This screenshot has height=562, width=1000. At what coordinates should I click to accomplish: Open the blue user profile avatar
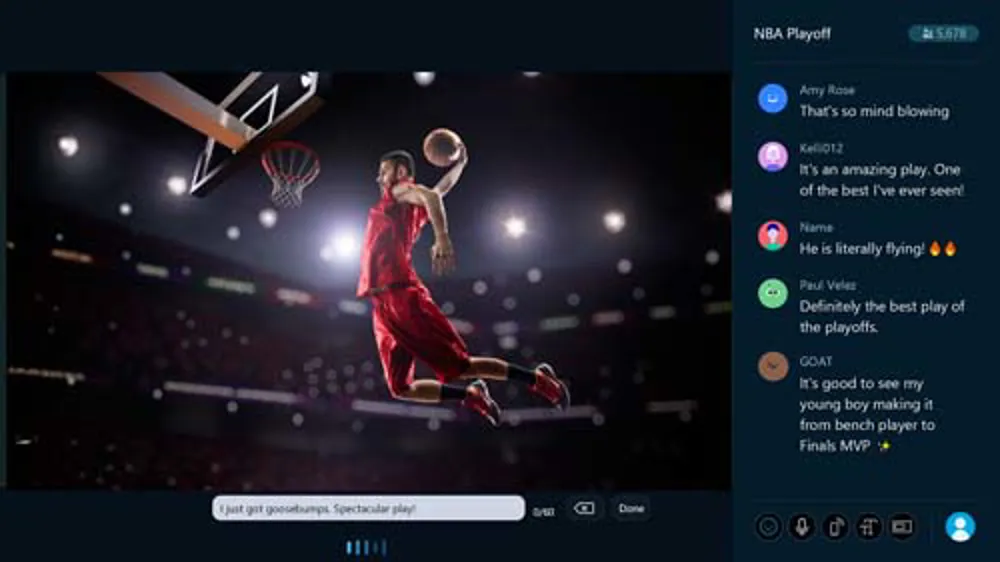(960, 526)
